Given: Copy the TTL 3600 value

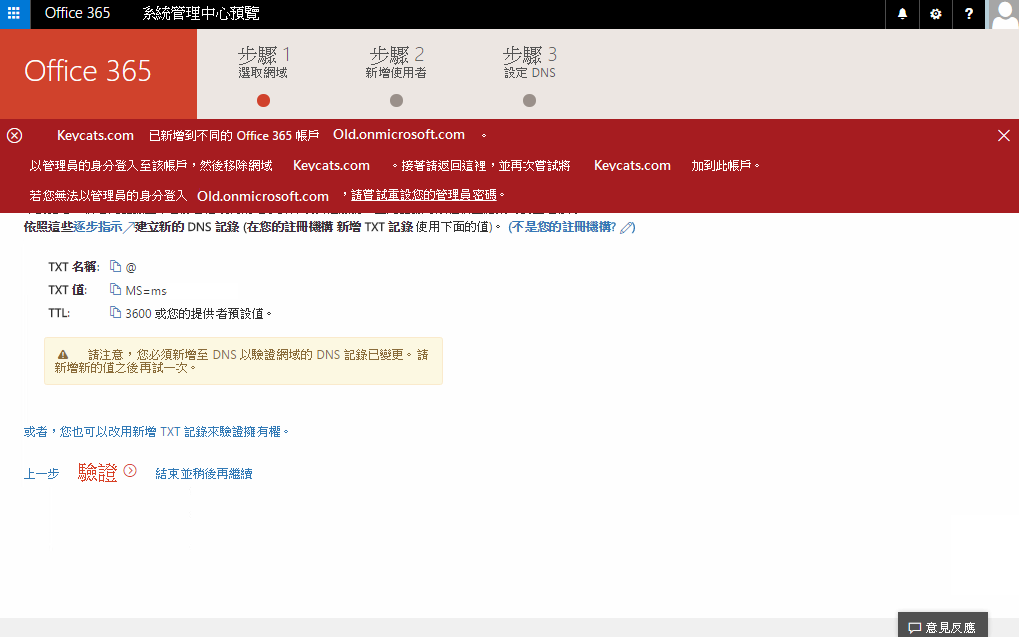Looking at the screenshot, I should coord(116,313).
